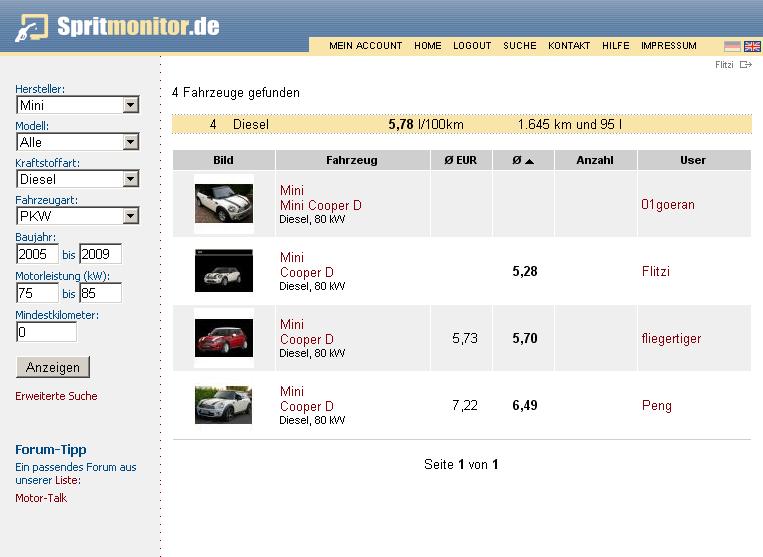The image size is (763, 557).
Task: Focus the Baujahr start field with 2005
Action: (x=37, y=255)
